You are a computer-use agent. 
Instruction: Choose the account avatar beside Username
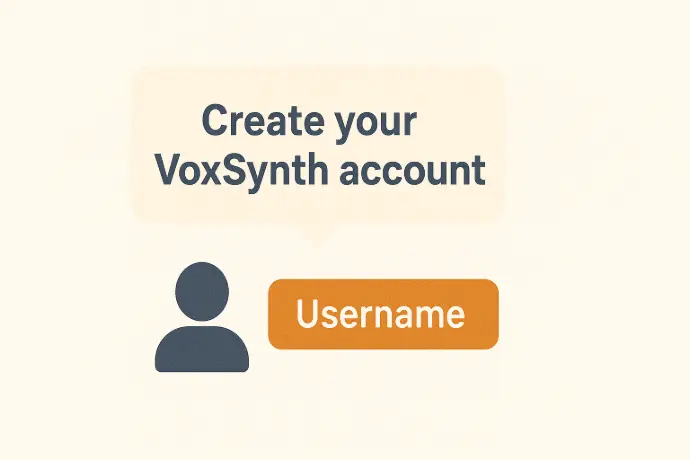coord(202,317)
